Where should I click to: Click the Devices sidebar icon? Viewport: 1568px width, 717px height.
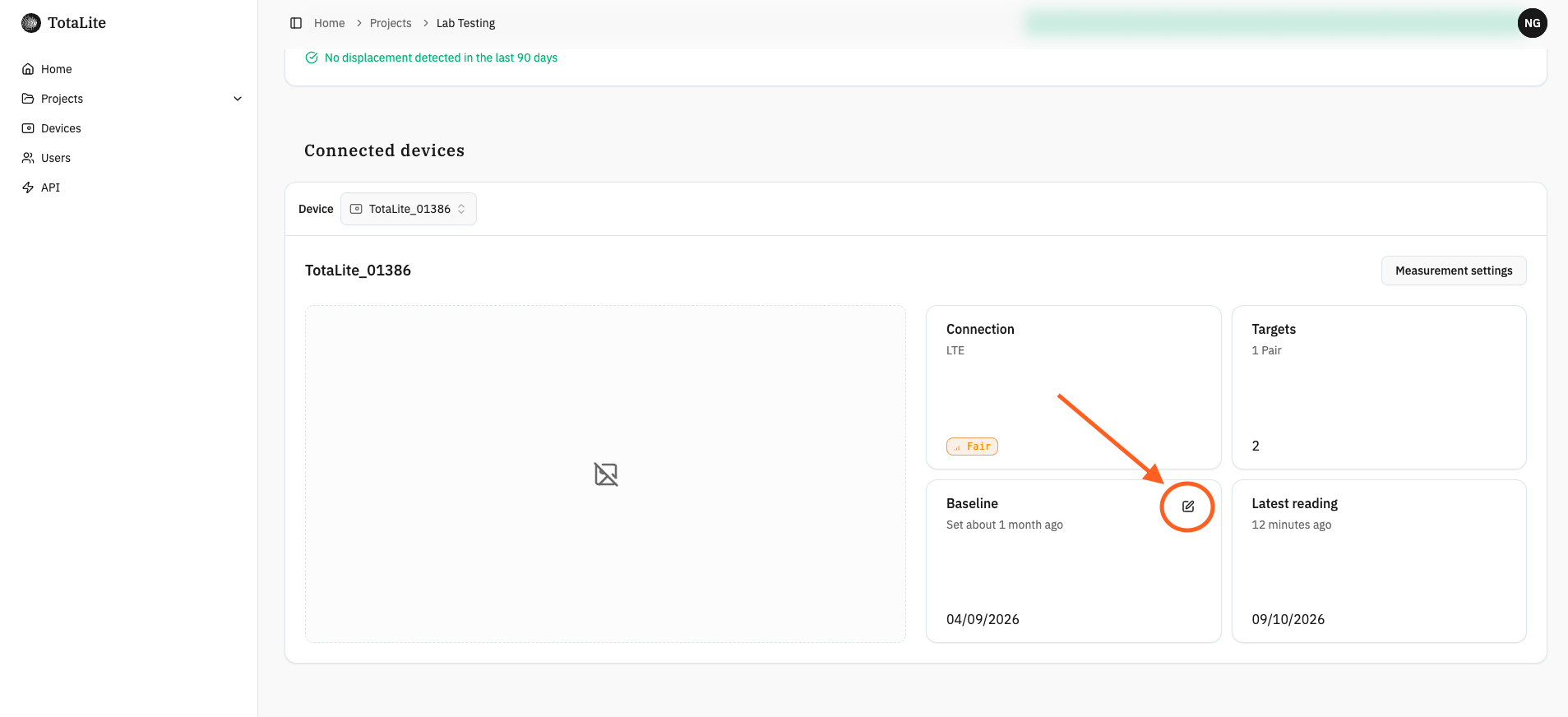point(28,128)
